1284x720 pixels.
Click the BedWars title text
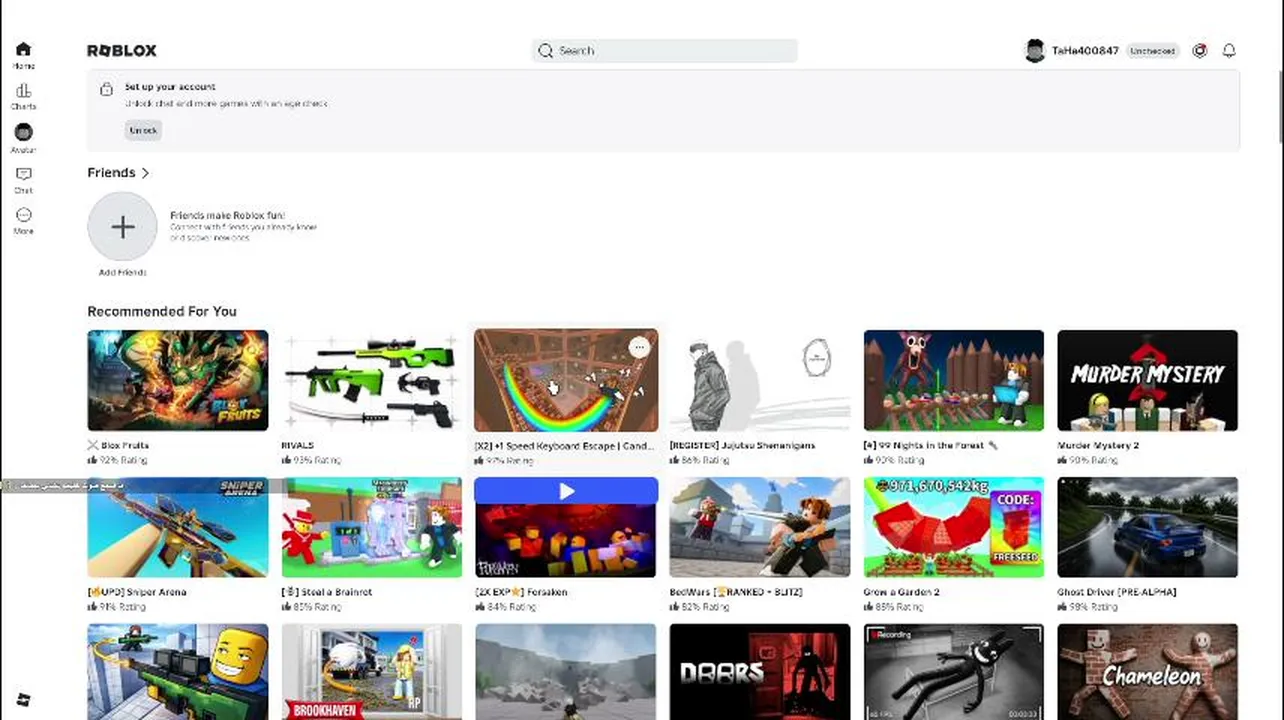(736, 592)
